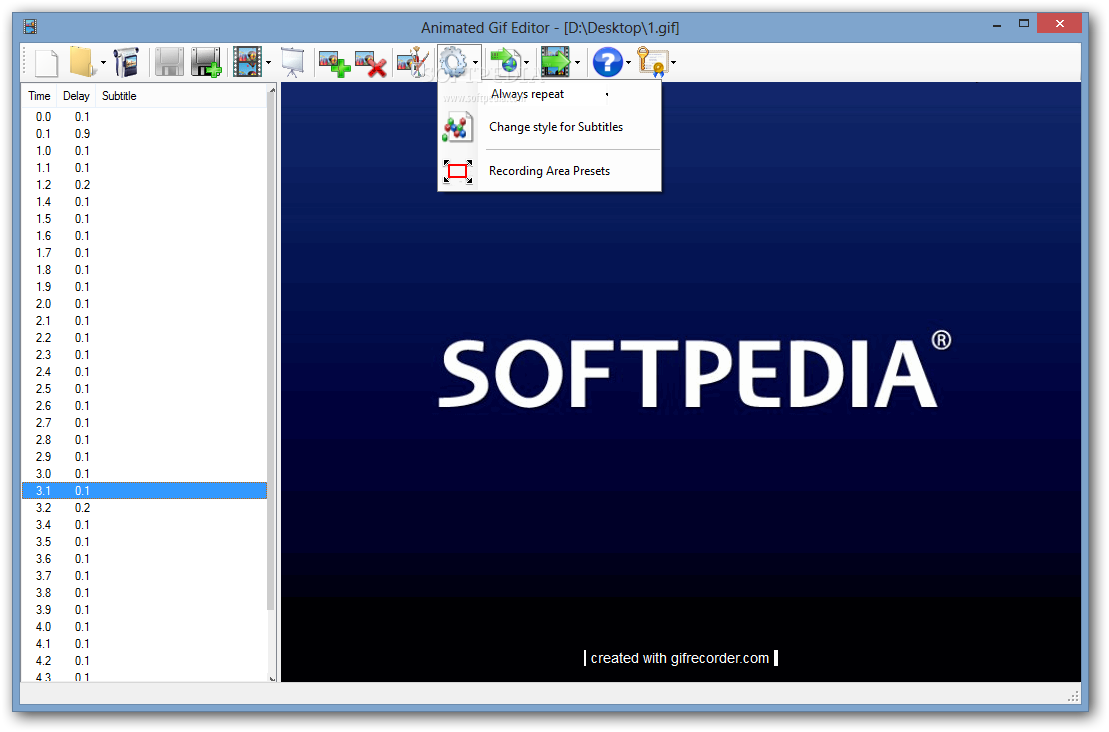Expand dropdown arrow next to help icon
This screenshot has height=732, width=1109.
pos(628,63)
